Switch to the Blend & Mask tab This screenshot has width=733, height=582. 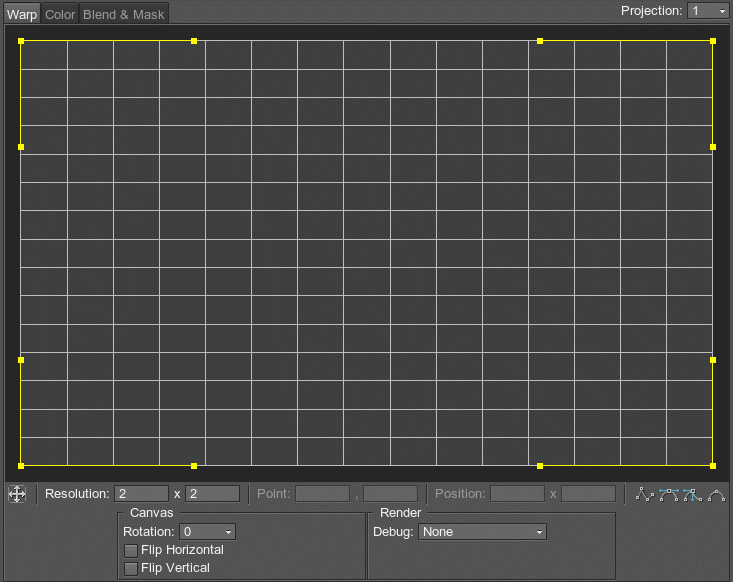pyautogui.click(x=123, y=14)
